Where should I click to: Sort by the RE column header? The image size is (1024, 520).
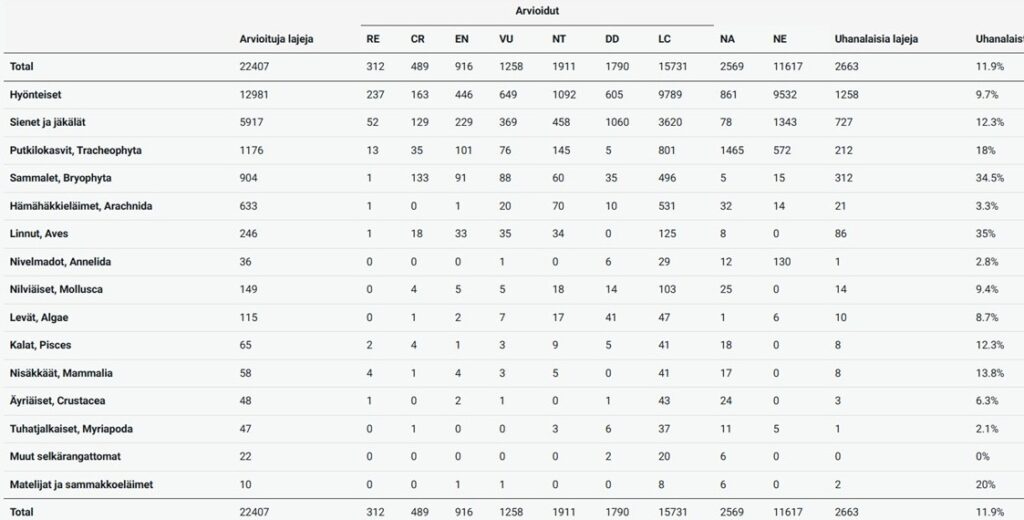373,39
